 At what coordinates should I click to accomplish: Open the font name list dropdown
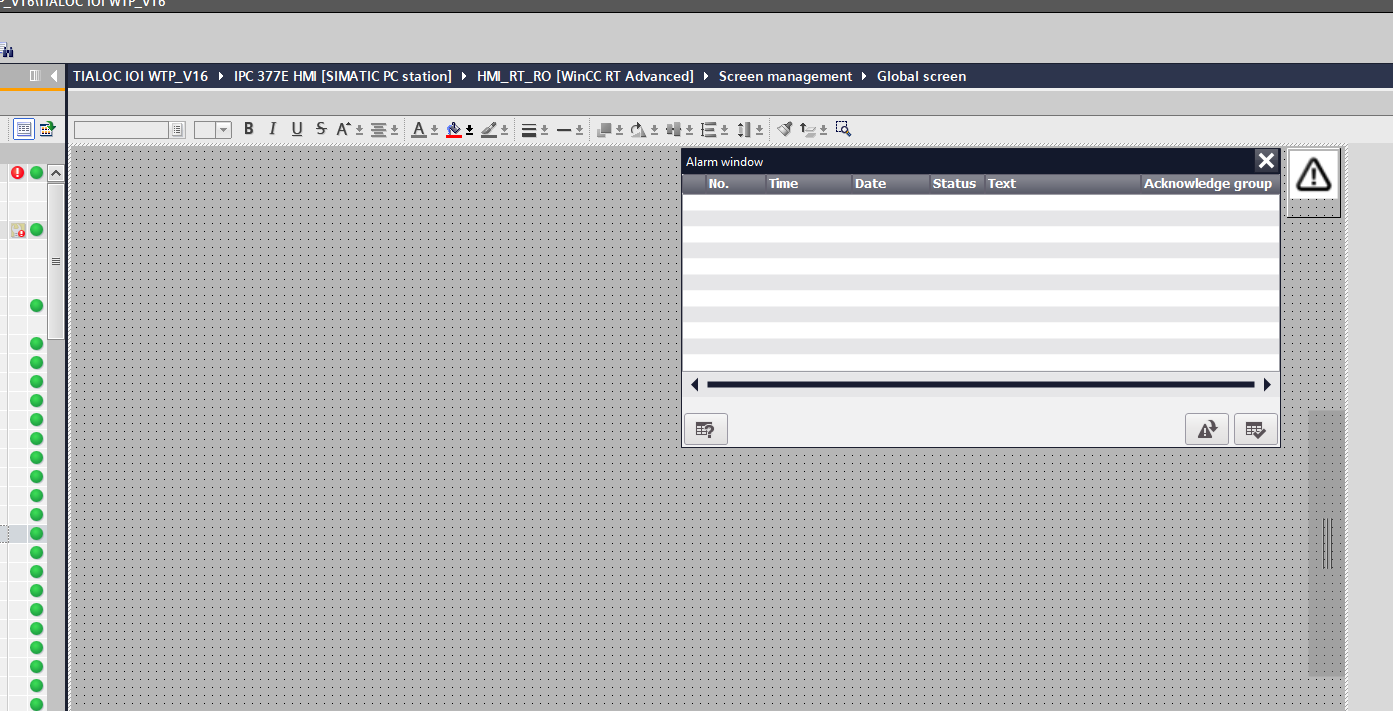coord(177,130)
